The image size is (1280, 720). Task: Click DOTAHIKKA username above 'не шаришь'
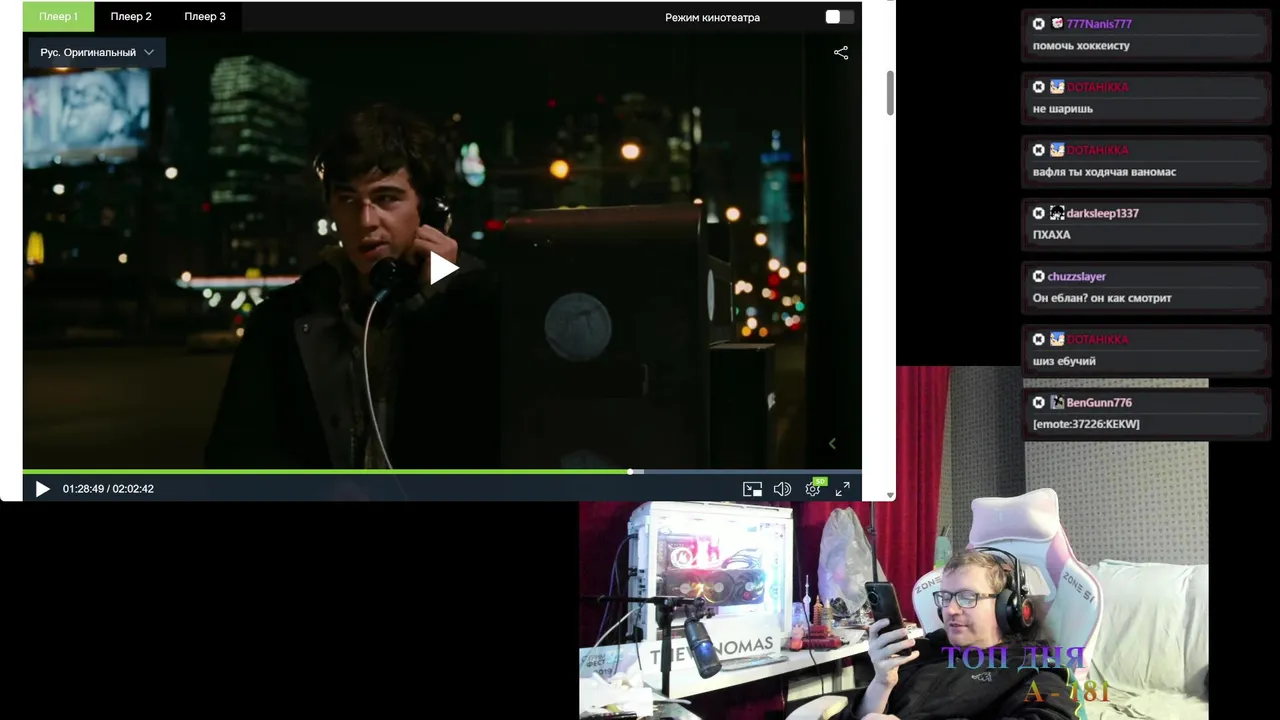tap(1097, 87)
